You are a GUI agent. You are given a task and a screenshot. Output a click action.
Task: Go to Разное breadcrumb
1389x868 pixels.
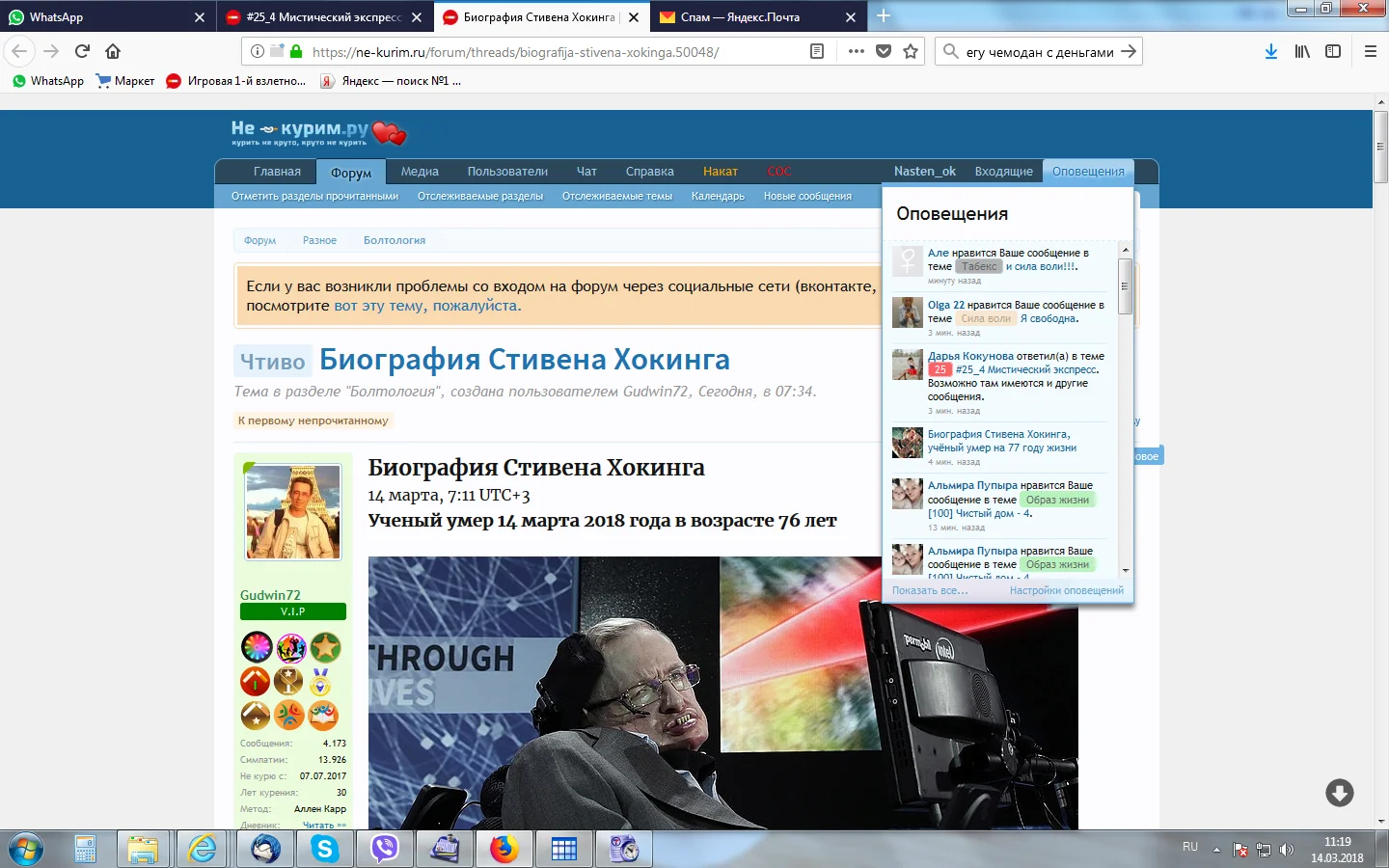click(x=319, y=240)
